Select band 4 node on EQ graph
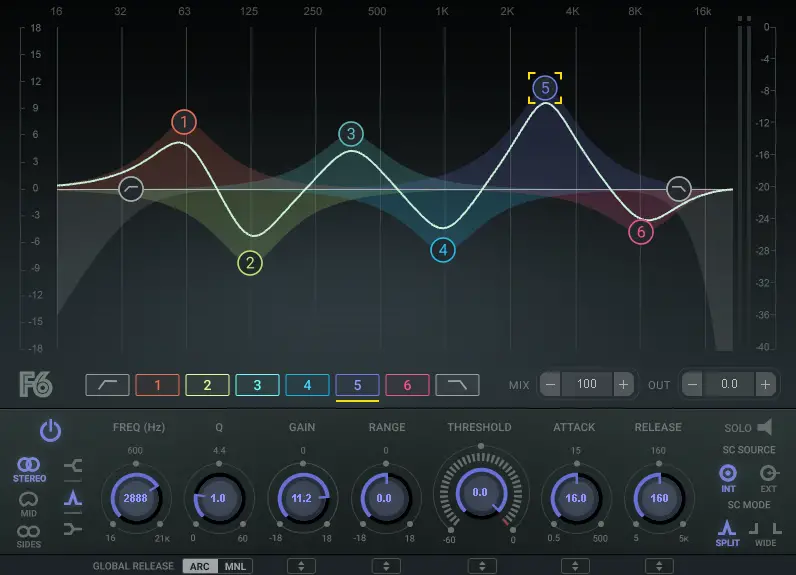This screenshot has height=575, width=796. 443,250
